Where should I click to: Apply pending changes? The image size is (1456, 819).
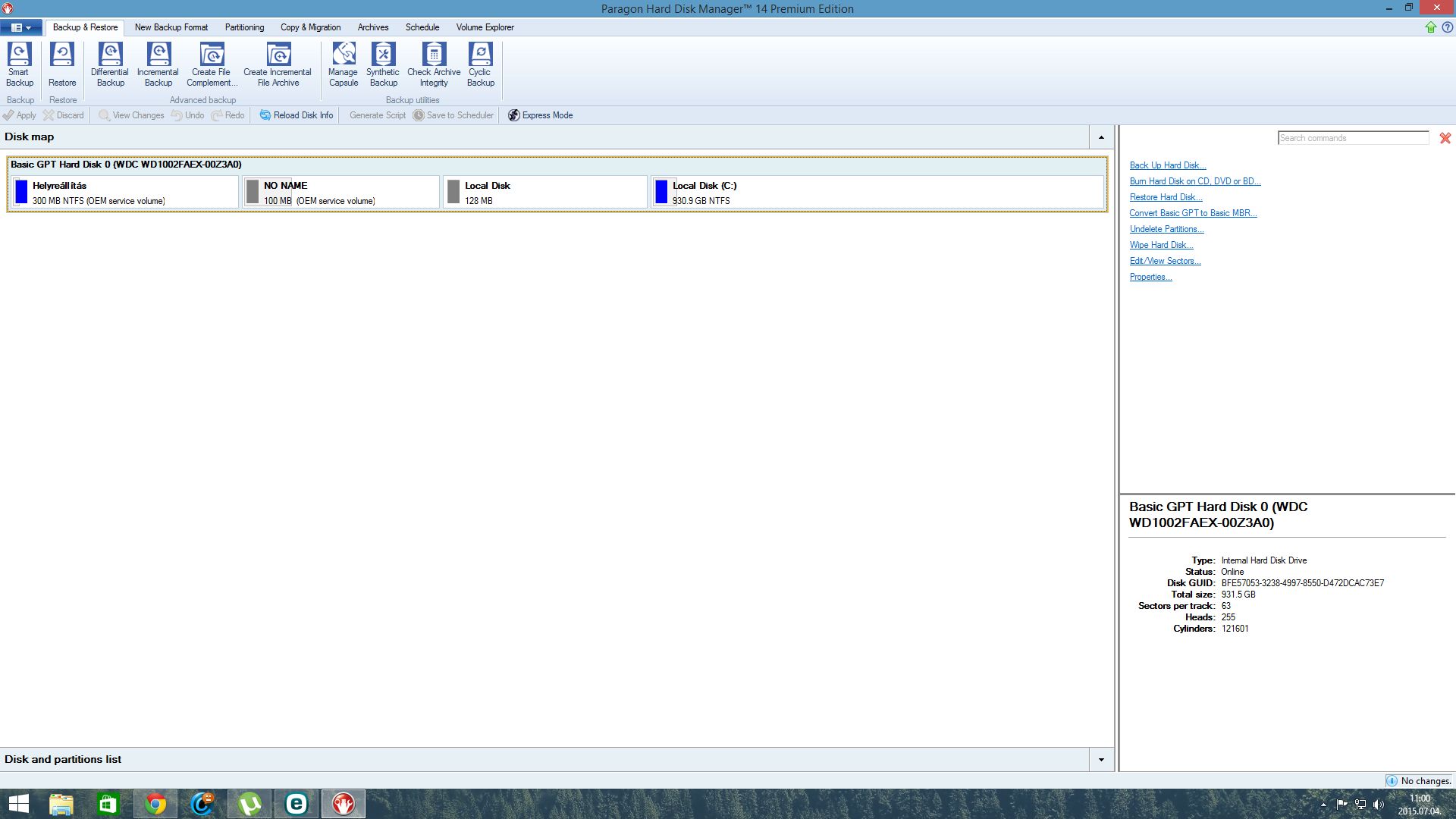click(x=20, y=115)
